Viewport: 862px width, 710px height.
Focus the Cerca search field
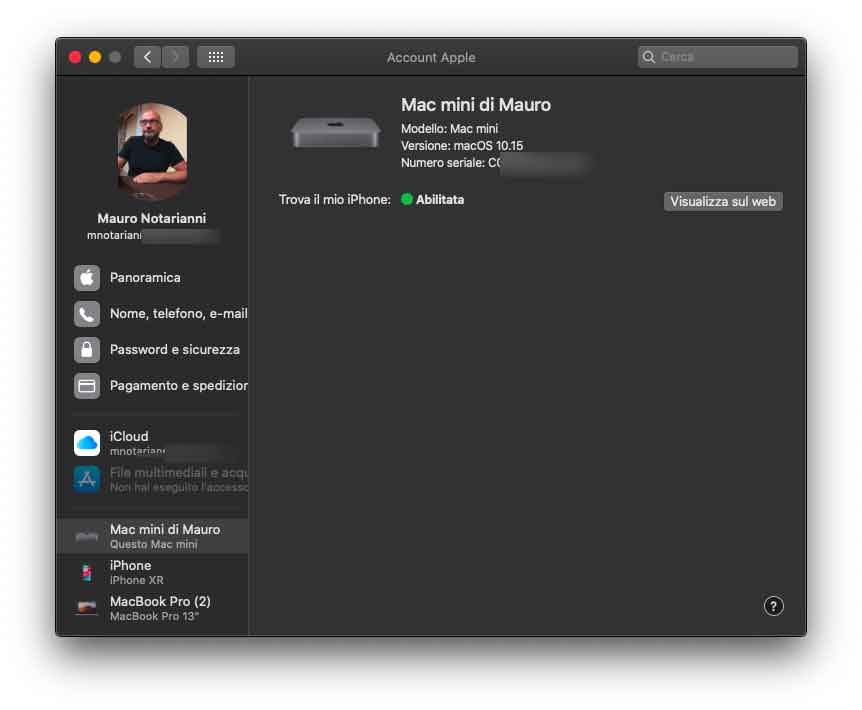(717, 57)
